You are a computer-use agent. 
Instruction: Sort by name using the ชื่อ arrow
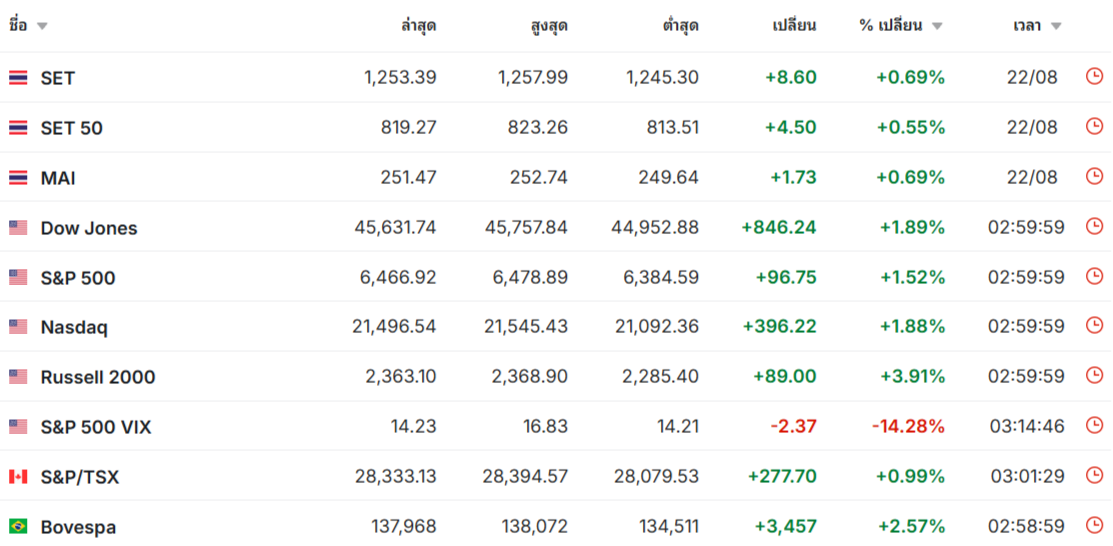42,27
